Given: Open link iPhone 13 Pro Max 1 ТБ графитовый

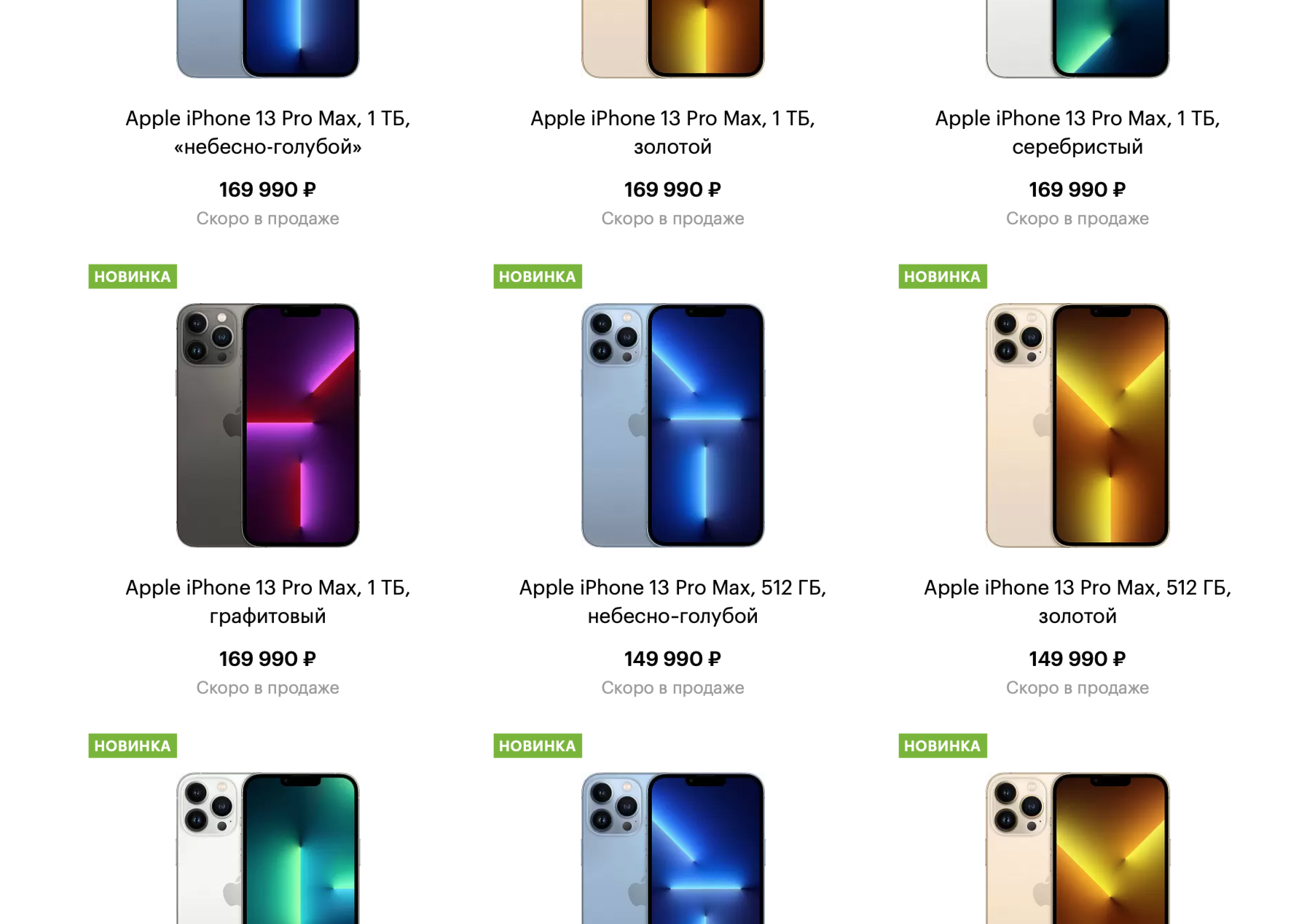Looking at the screenshot, I should 267,601.
